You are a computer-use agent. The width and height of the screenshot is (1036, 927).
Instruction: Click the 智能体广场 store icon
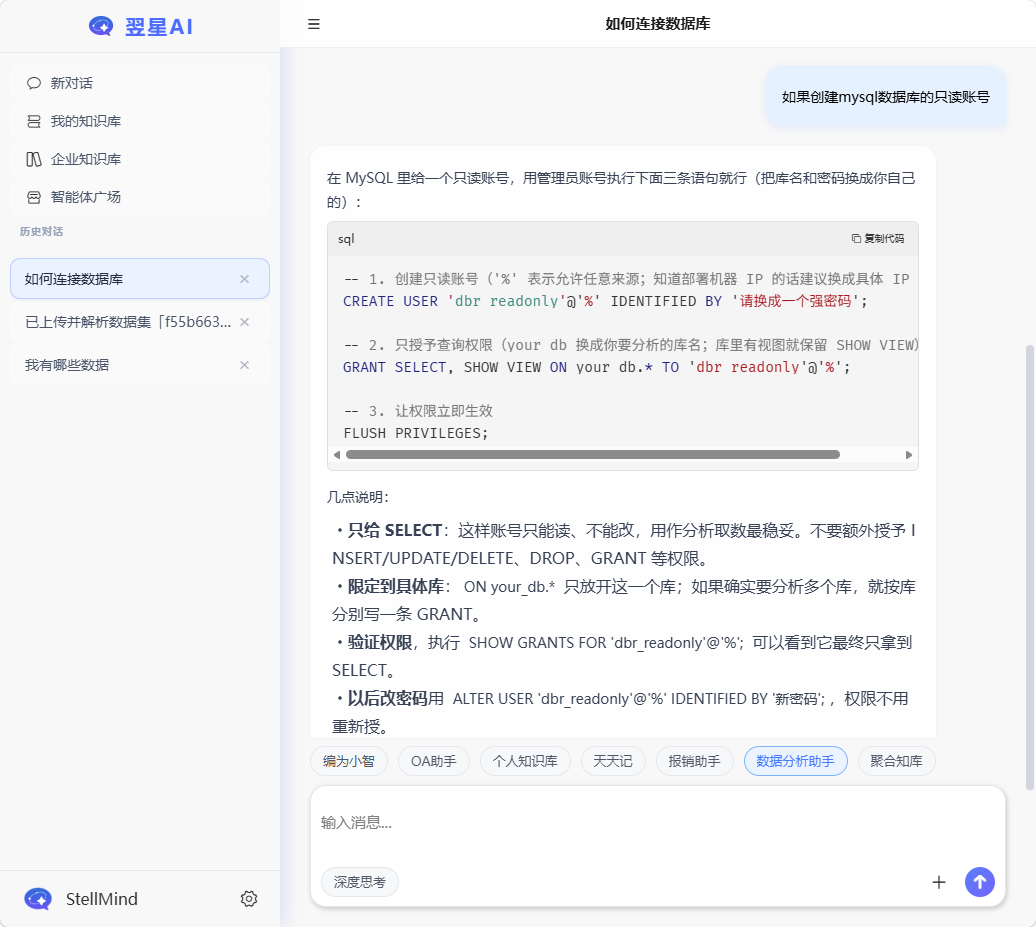[x=34, y=197]
